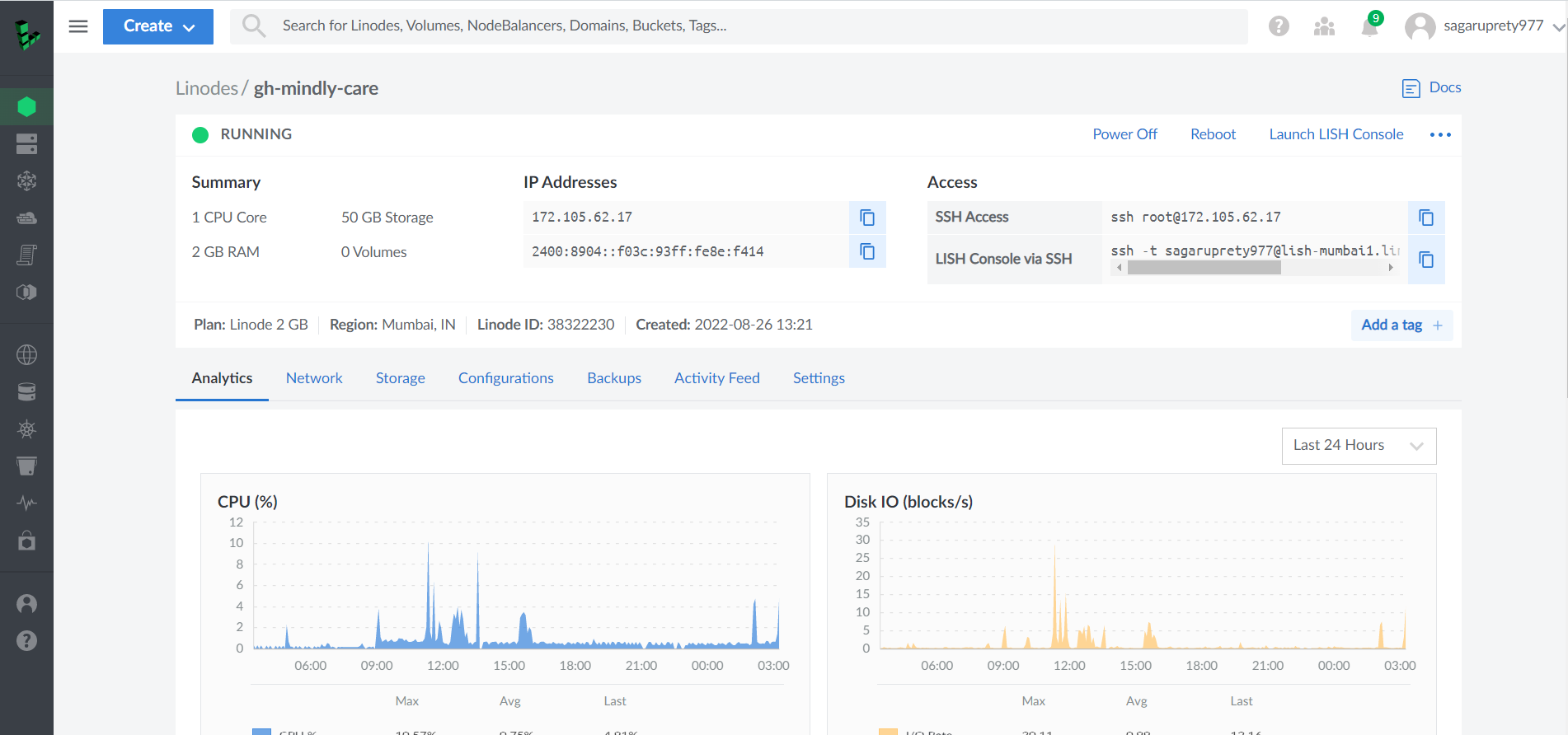This screenshot has height=735, width=1568.
Task: Click the LISH scrollbar right arrow
Action: point(1391,268)
